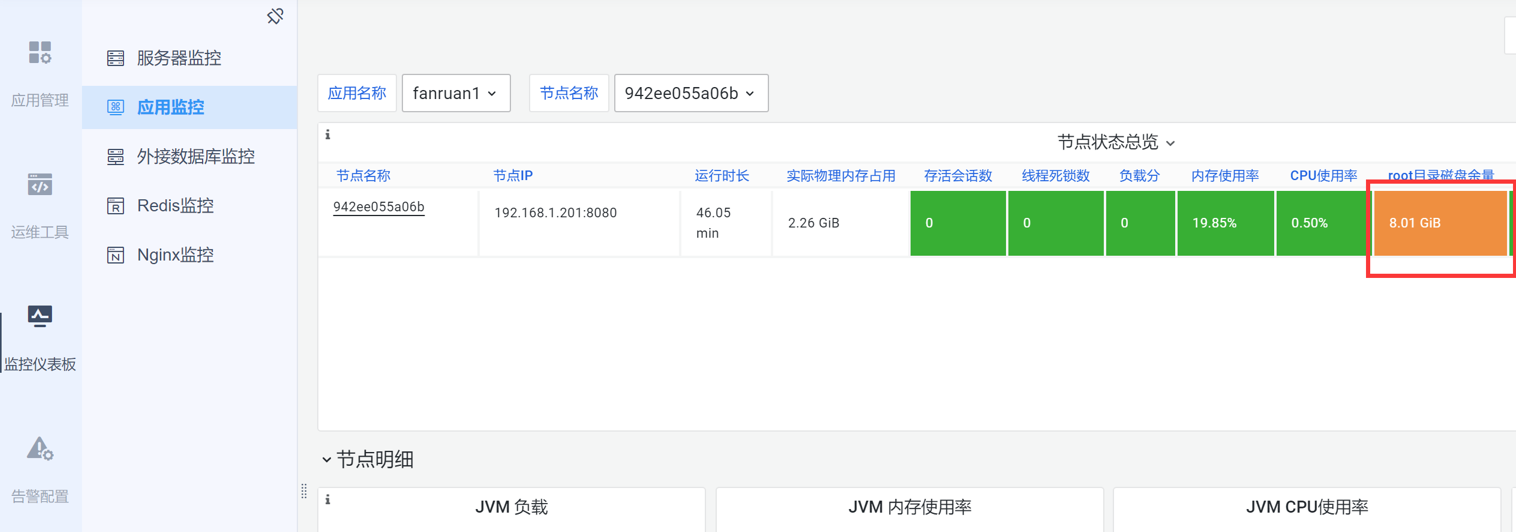
Task: Click the green 线程死锁数 cell showing 0
Action: 1056,223
